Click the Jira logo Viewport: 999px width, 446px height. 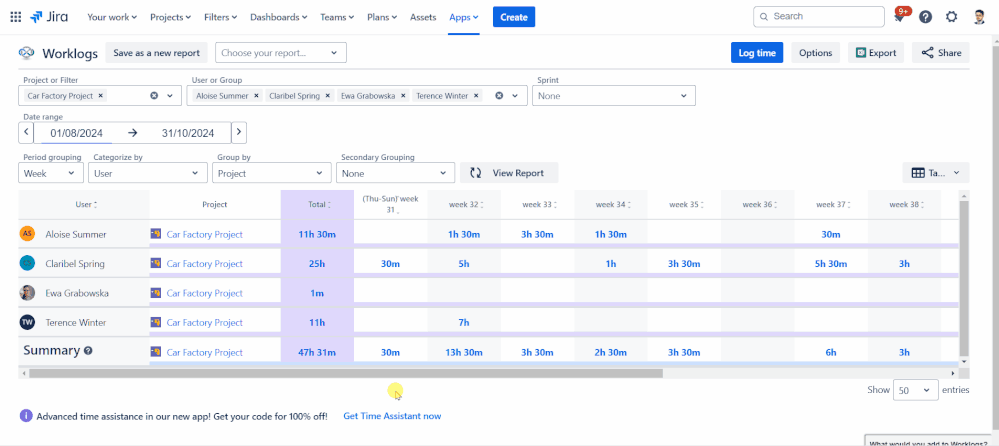coord(49,17)
